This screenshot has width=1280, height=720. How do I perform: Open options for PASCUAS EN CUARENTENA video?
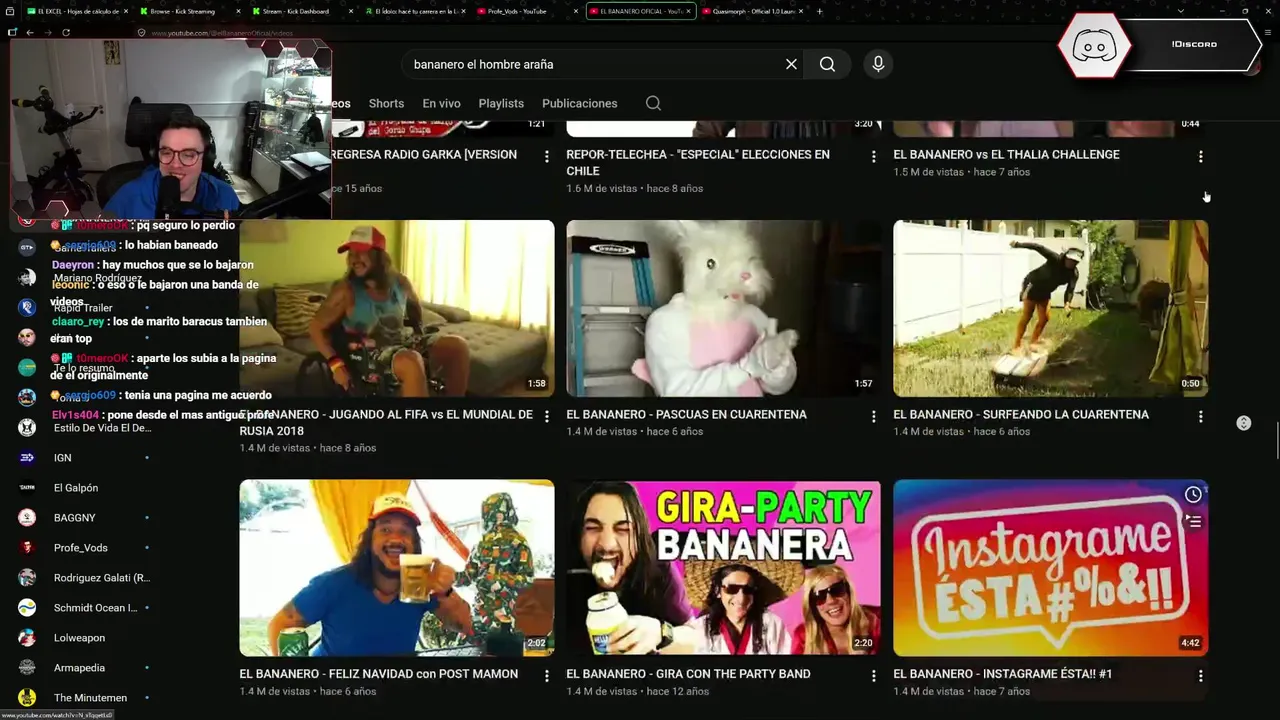pyautogui.click(x=873, y=416)
